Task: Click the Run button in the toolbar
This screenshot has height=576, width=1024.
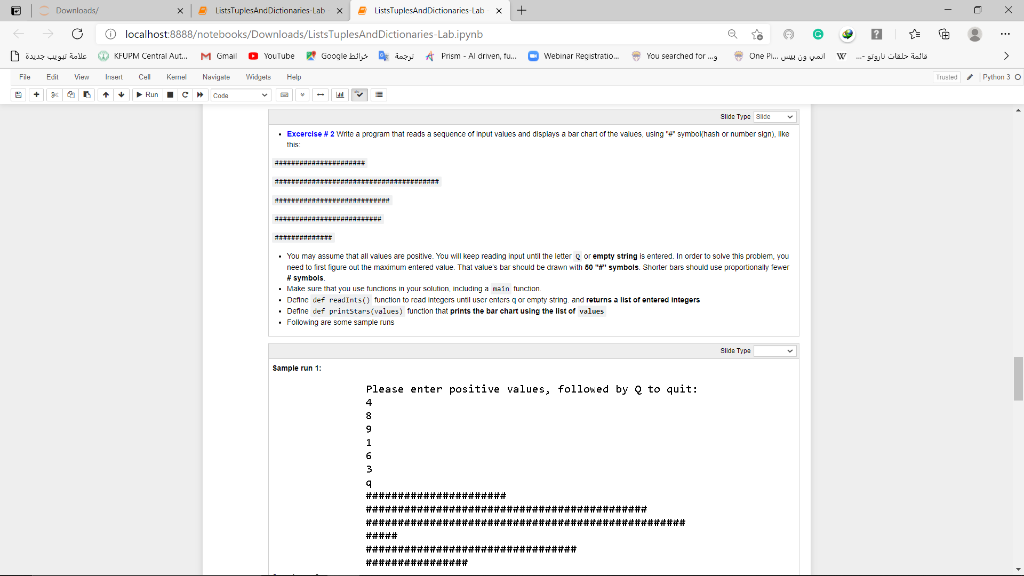Action: coord(150,94)
